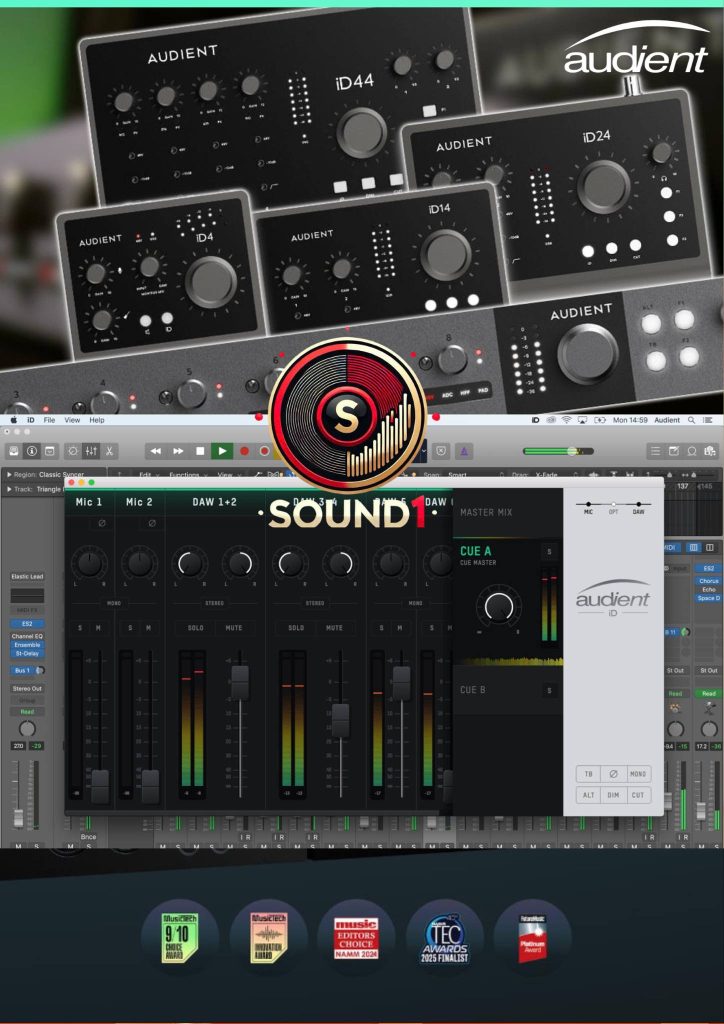Expand the Track: Triangle disclosure triangle

pos(9,488)
